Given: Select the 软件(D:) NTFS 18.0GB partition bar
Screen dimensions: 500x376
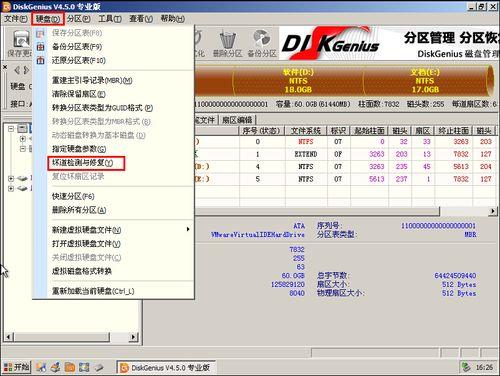Looking at the screenshot, I should tap(298, 81).
